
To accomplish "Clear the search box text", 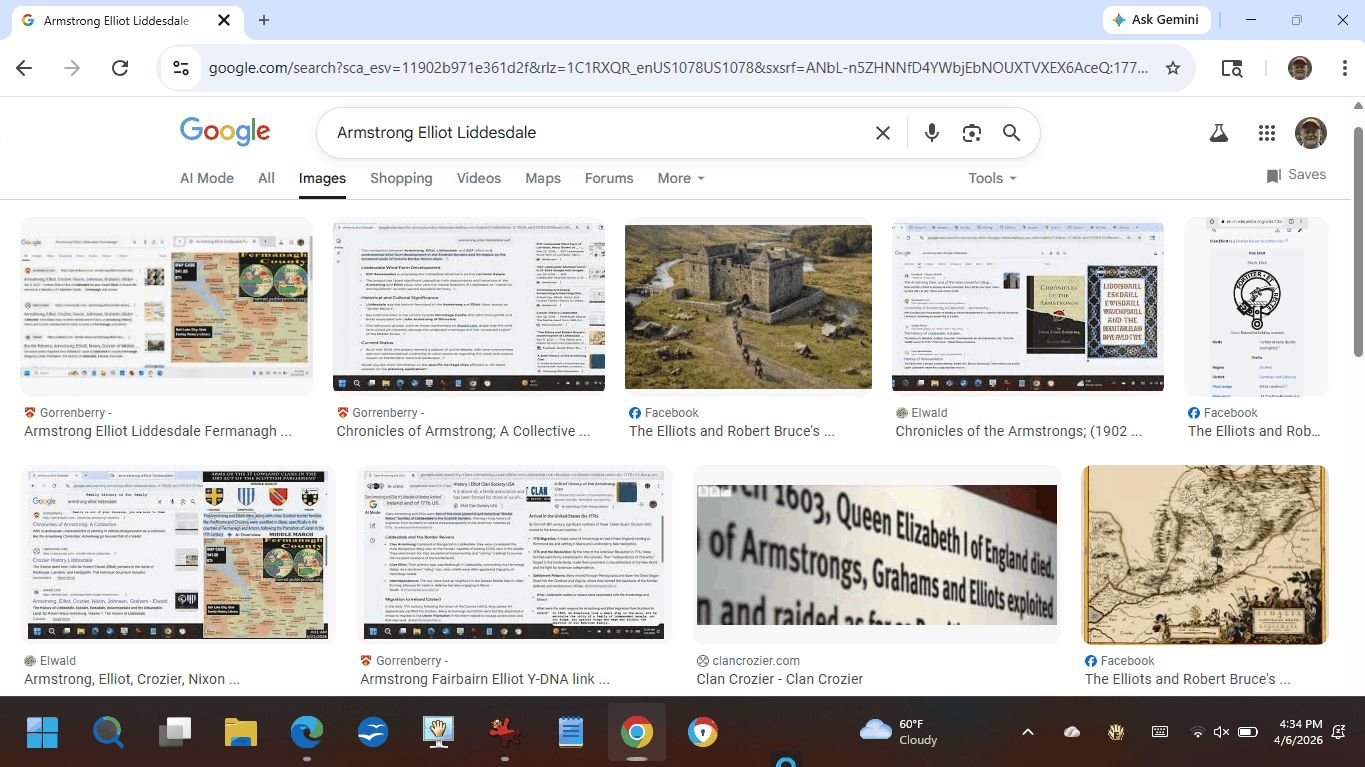I will coord(882,133).
